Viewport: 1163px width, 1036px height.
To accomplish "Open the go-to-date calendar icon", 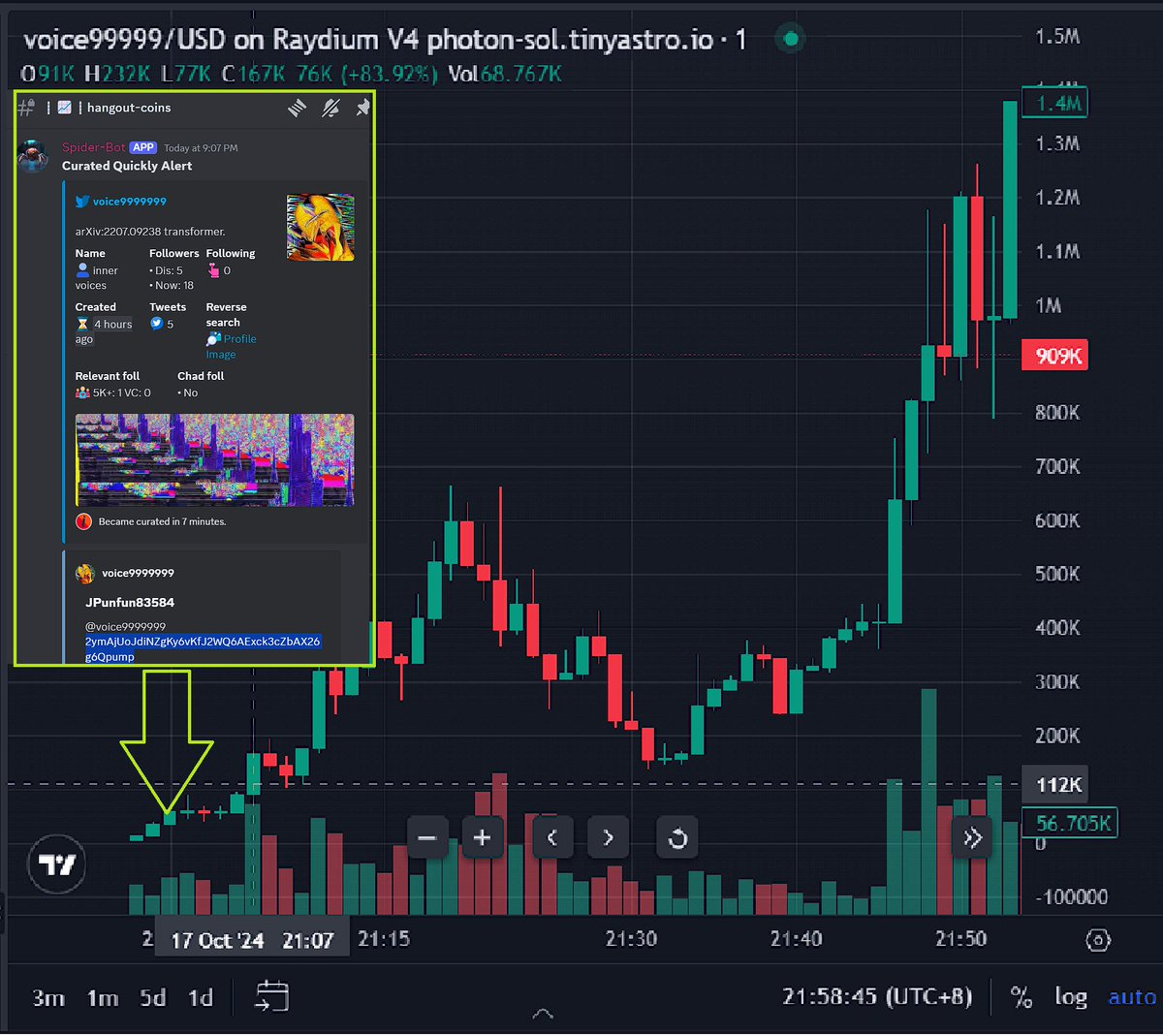I will (271, 996).
